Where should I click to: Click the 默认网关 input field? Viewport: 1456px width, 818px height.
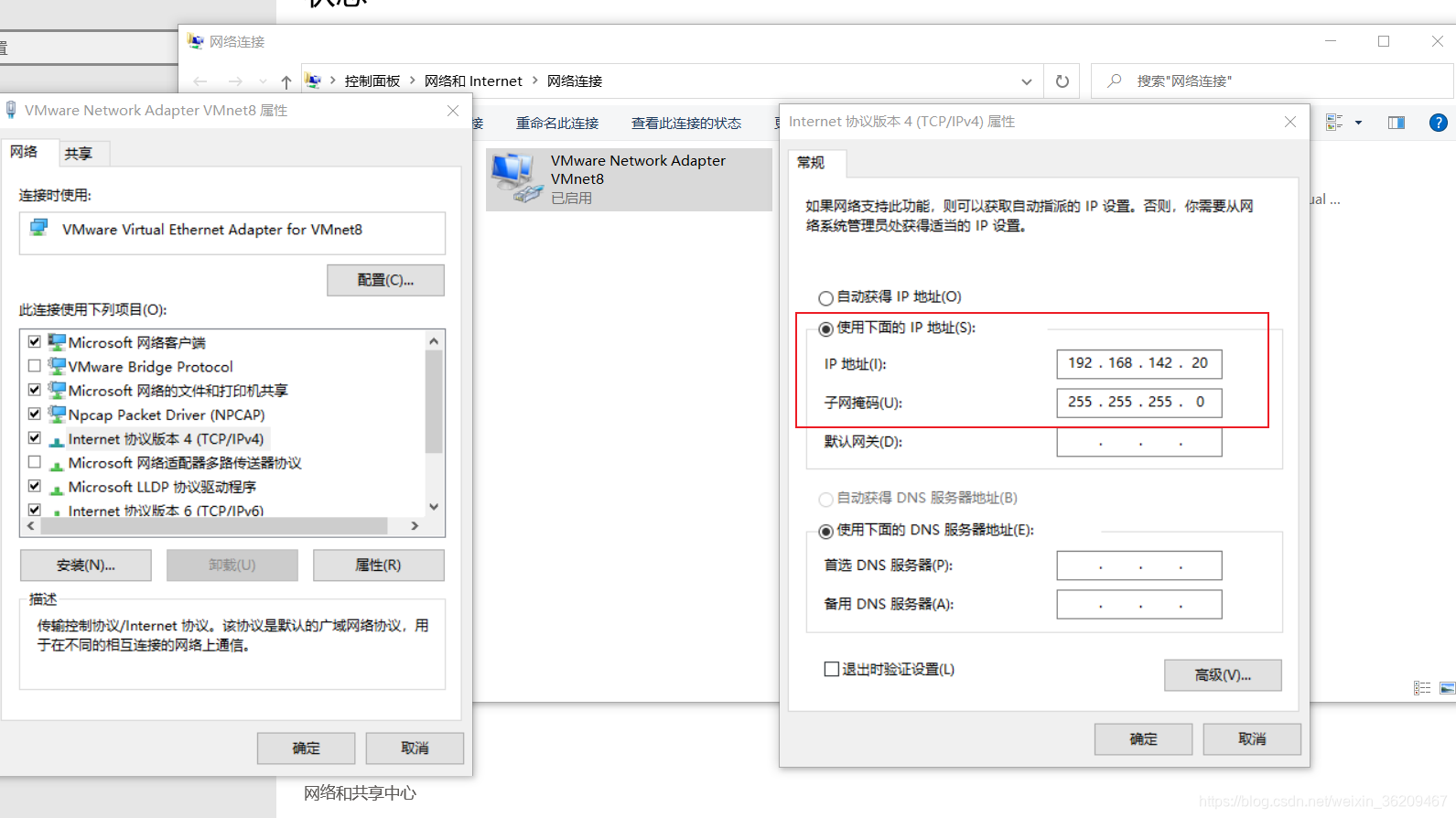click(1139, 441)
